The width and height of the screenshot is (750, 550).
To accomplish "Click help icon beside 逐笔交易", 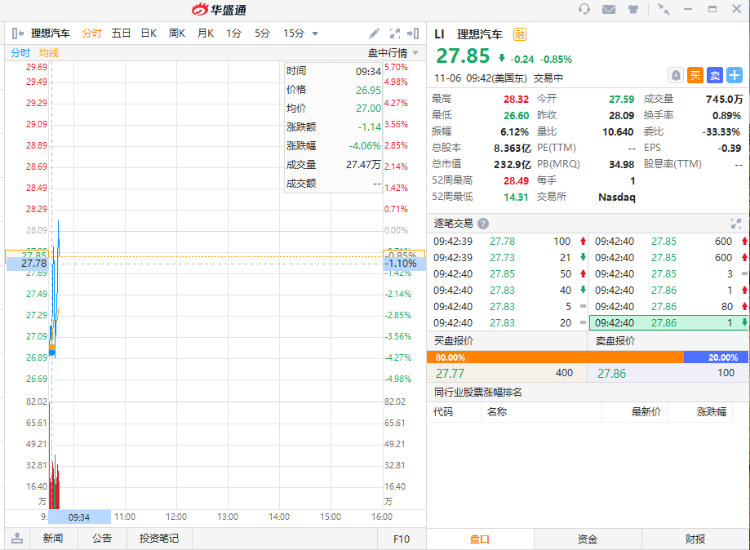I will (x=484, y=224).
